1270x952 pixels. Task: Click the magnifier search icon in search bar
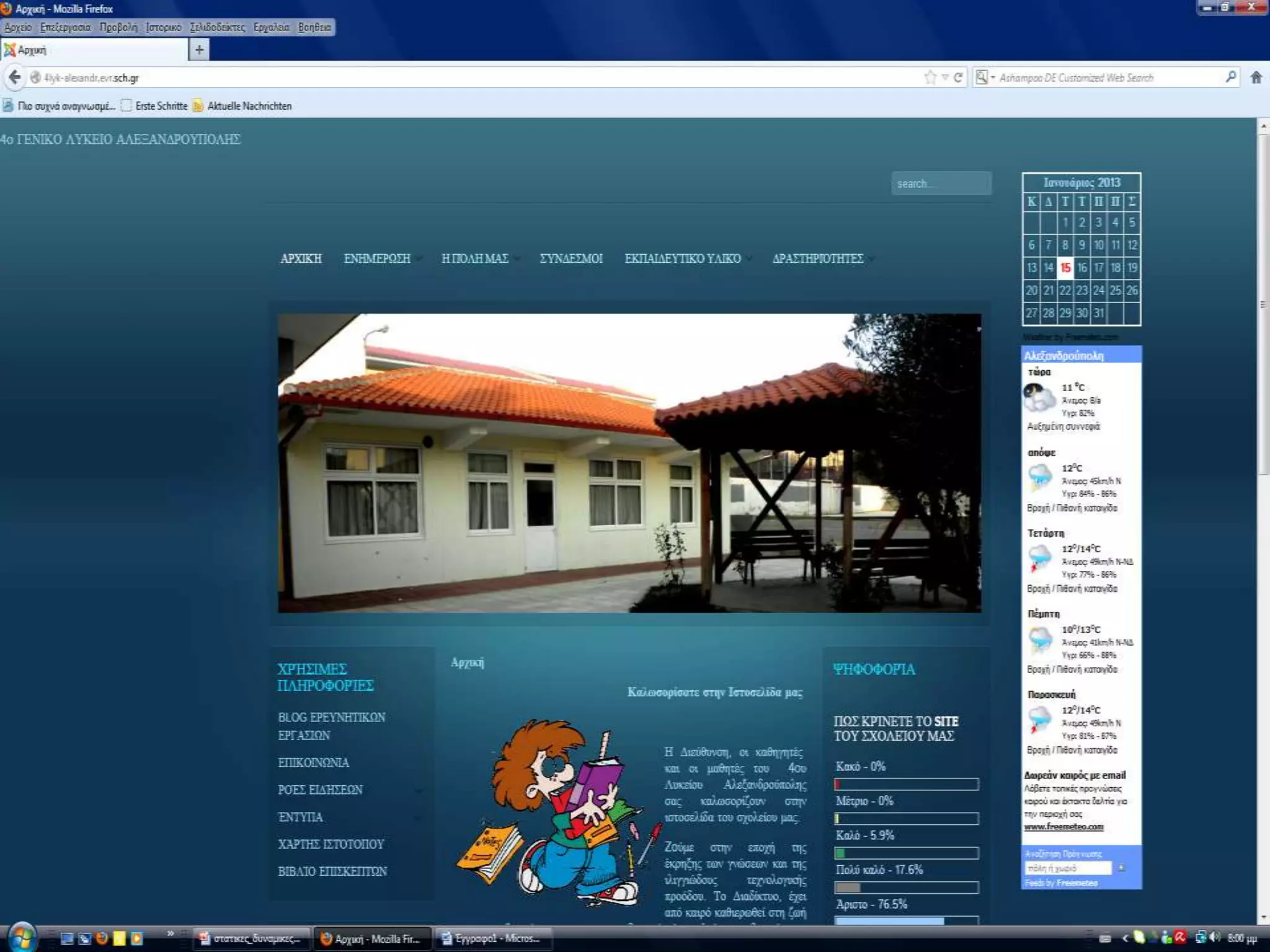(1231, 77)
